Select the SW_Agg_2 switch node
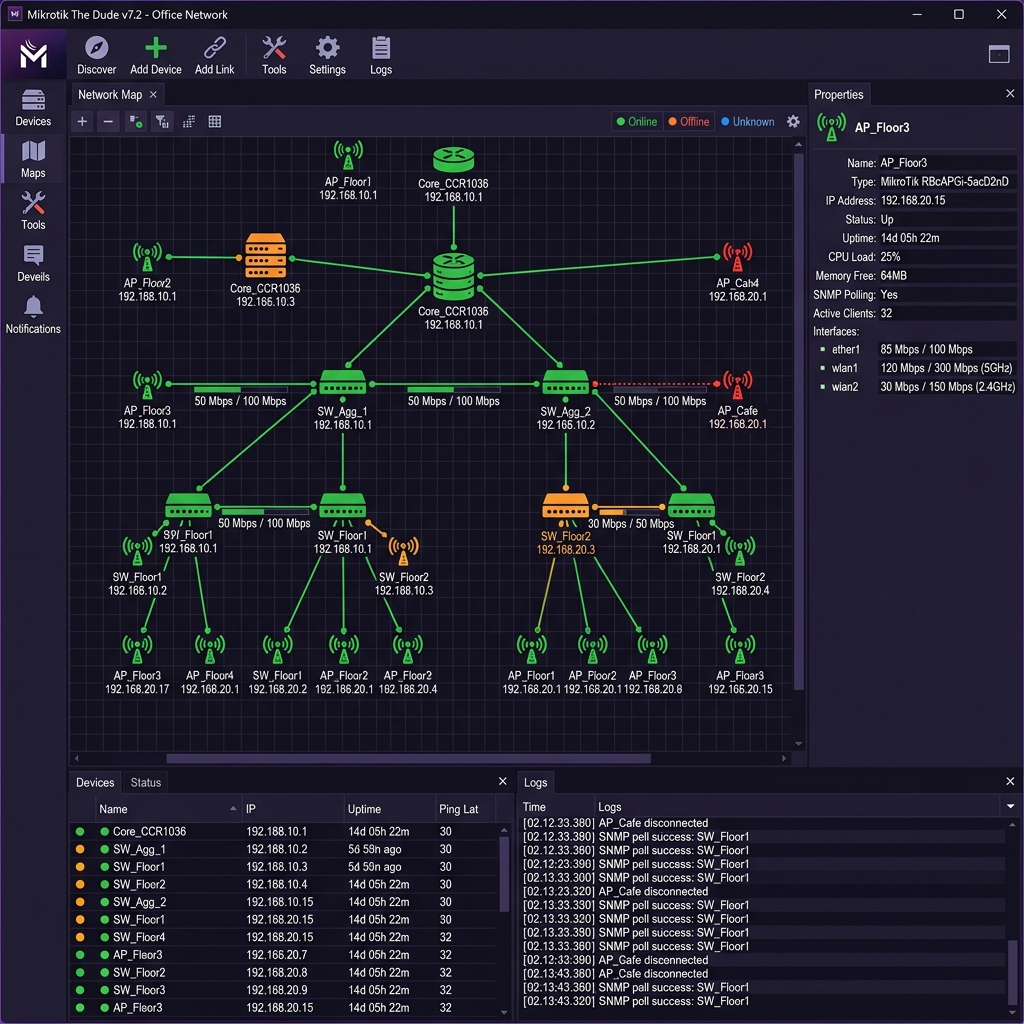This screenshot has width=1024, height=1024. (566, 383)
